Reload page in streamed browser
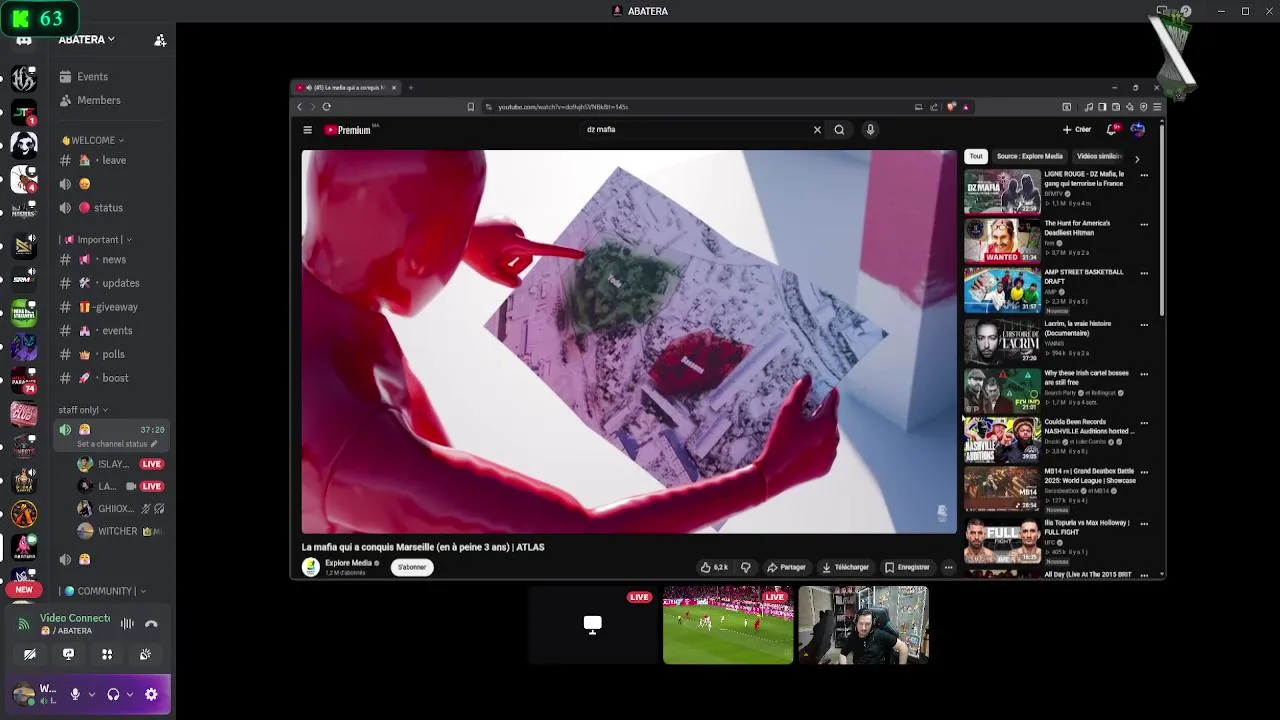The image size is (1280, 720). click(326, 106)
